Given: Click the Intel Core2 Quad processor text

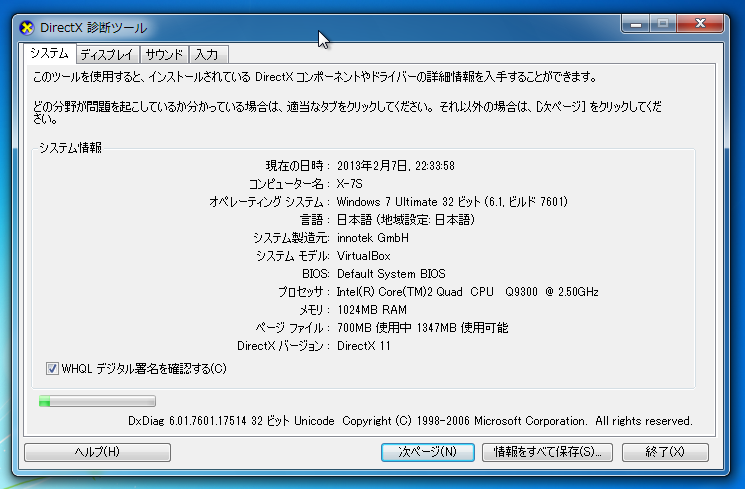Looking at the screenshot, I should coord(467,291).
